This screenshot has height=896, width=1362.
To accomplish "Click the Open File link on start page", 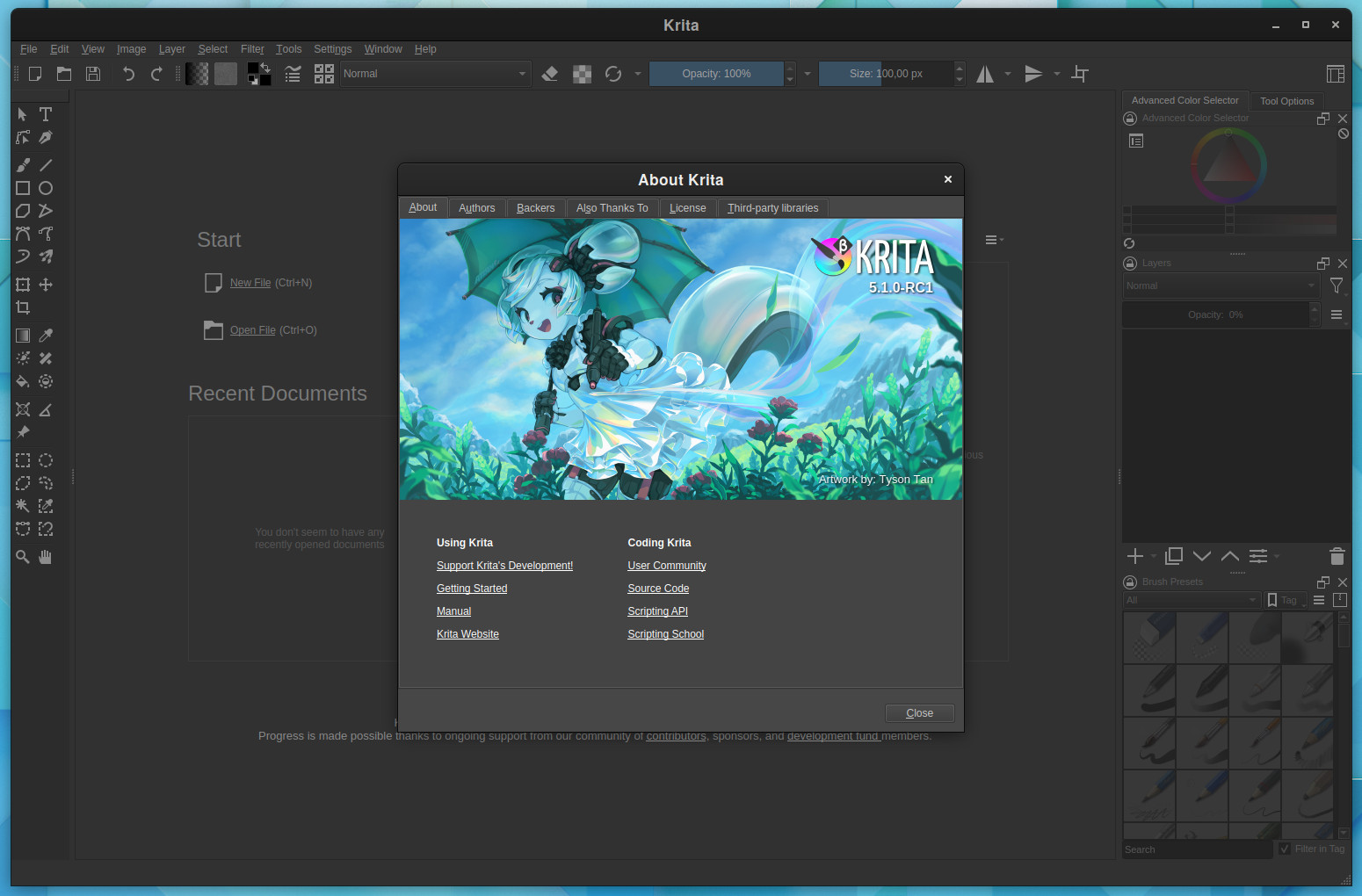I will coord(253,330).
